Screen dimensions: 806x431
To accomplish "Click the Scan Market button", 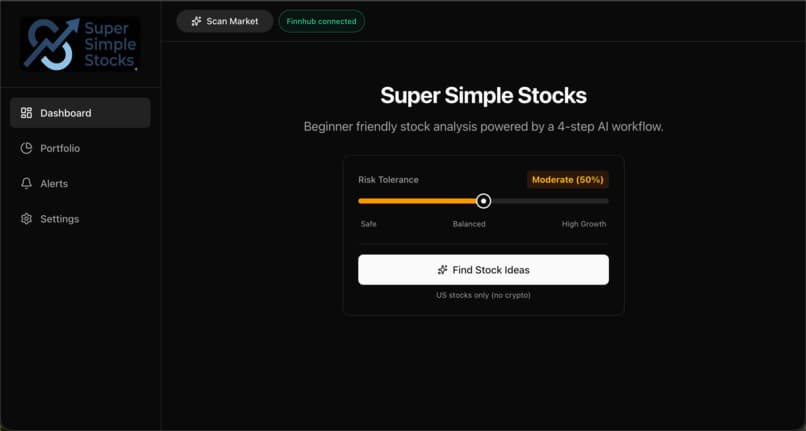I will point(225,21).
